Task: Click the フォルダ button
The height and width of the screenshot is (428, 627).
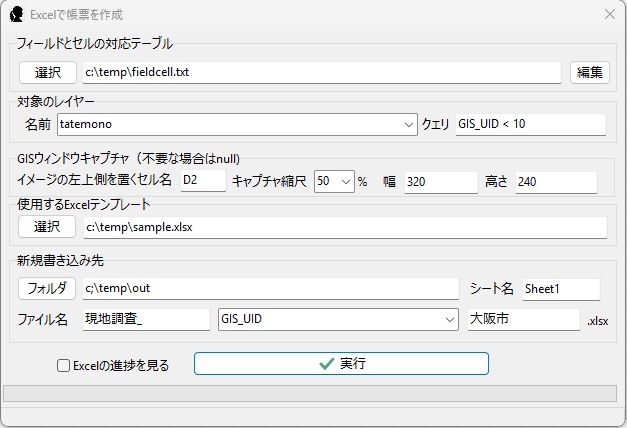Action: [x=48, y=288]
